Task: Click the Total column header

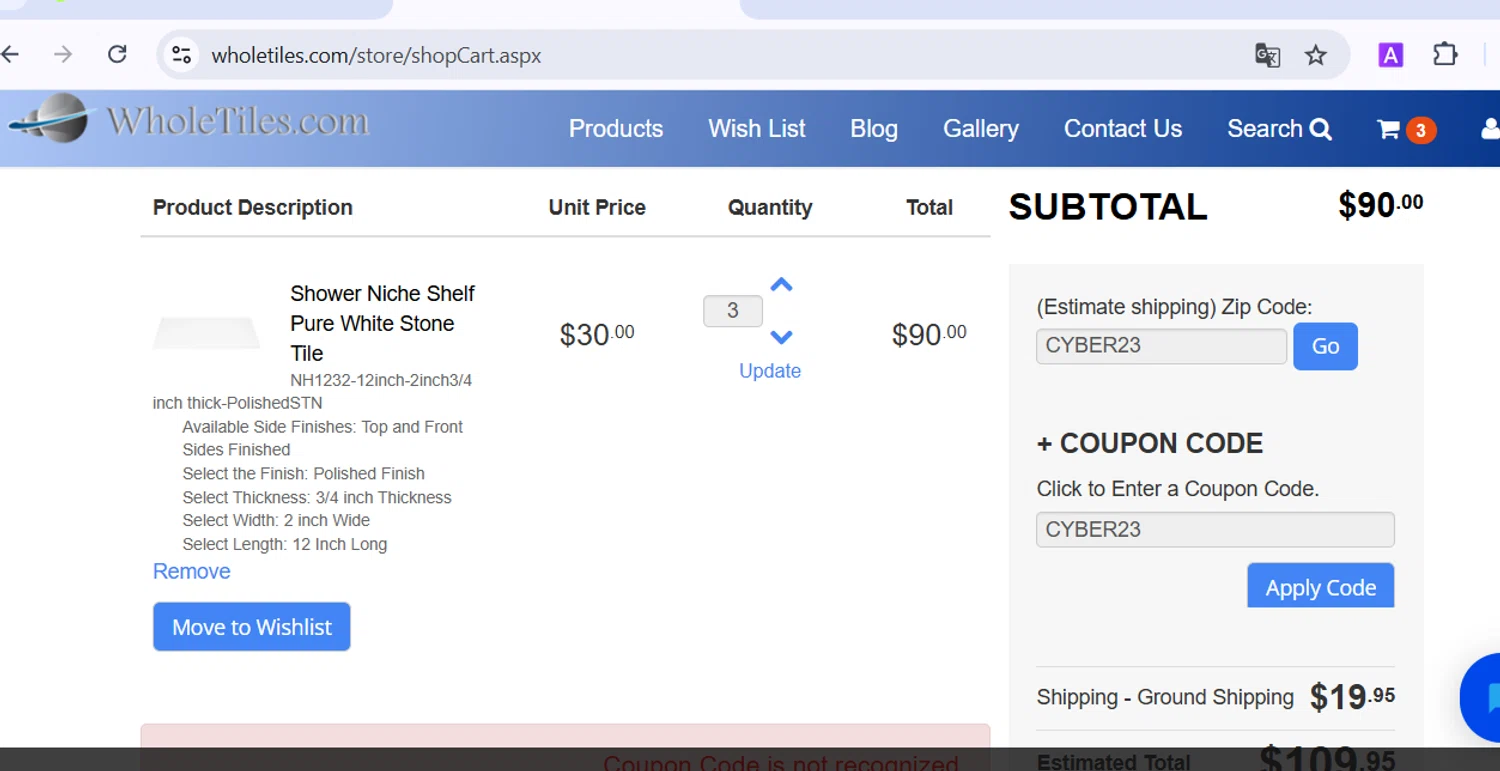Action: tap(929, 208)
